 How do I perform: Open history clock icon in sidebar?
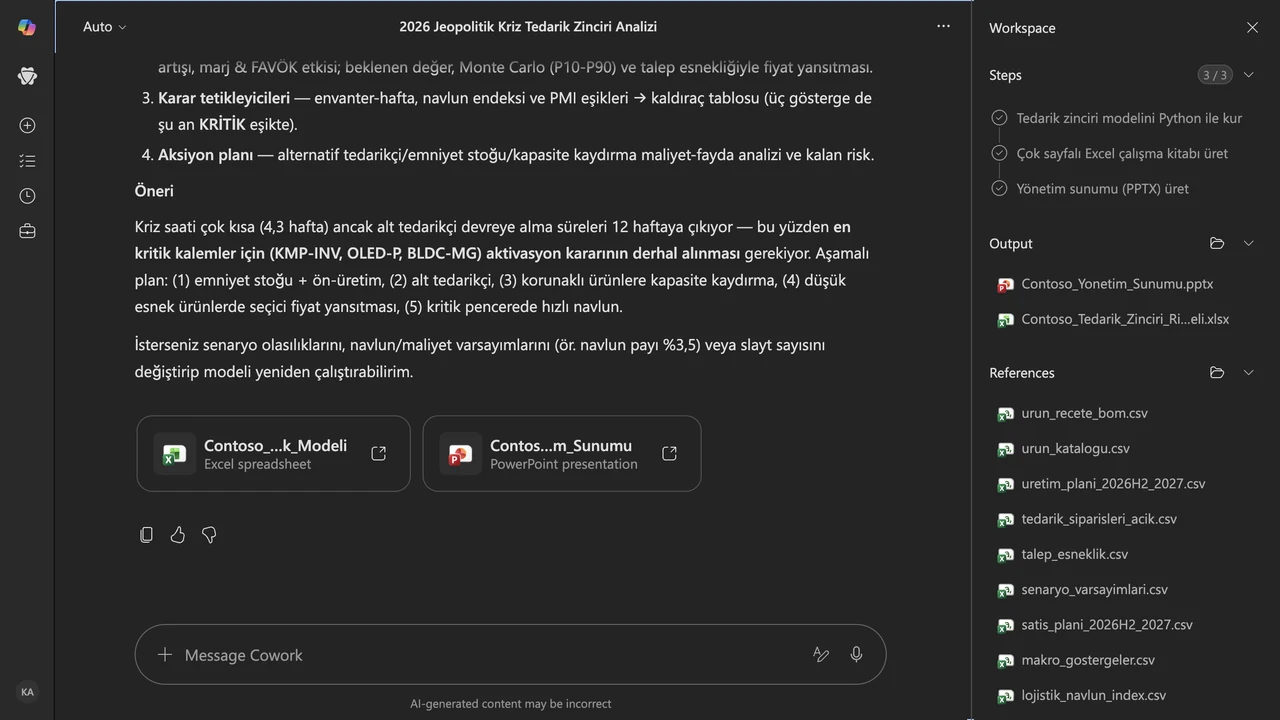pos(27,196)
